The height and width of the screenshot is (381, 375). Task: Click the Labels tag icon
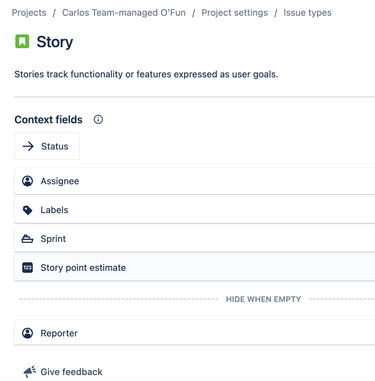tap(27, 210)
